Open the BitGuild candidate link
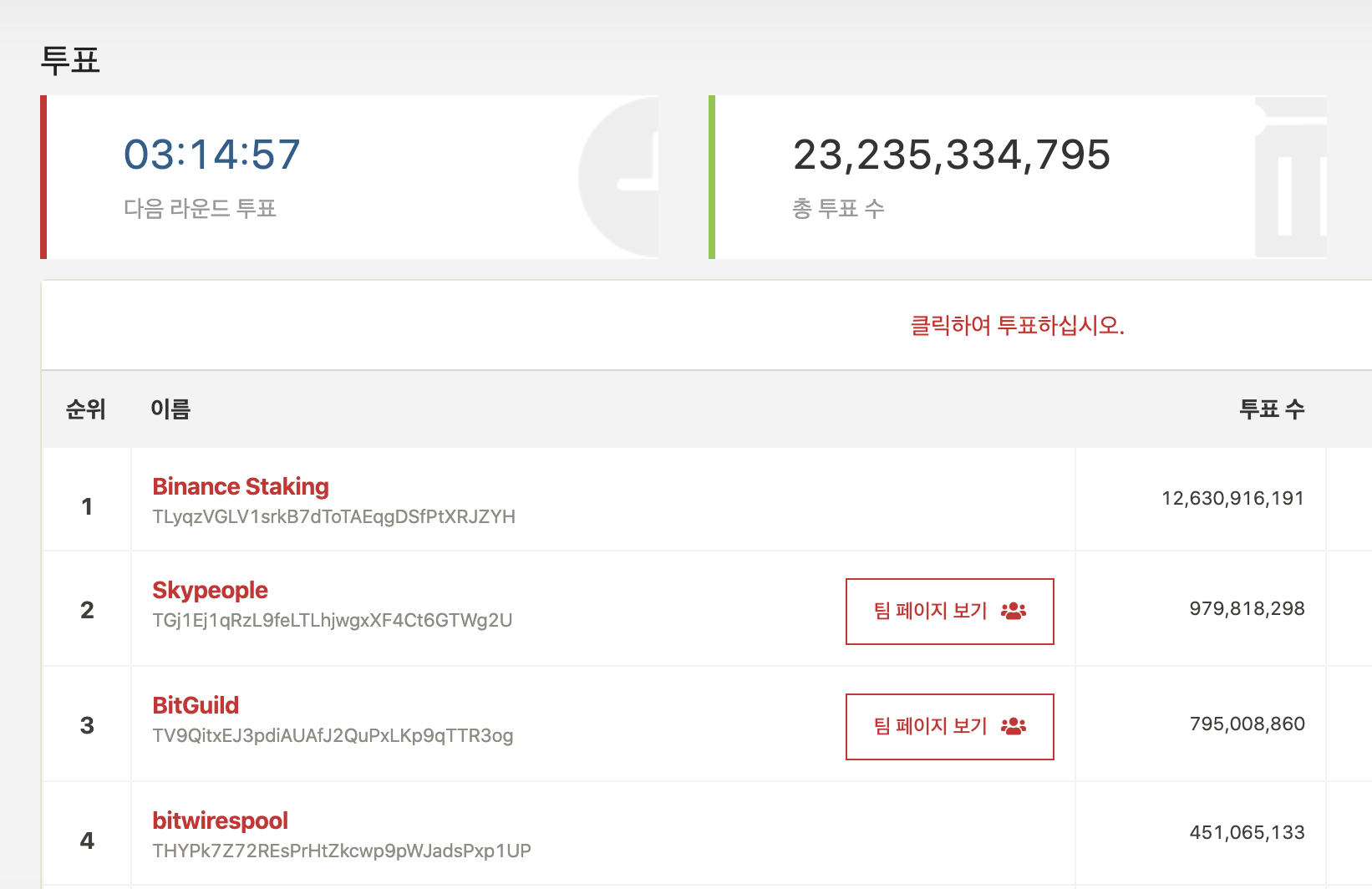 click(196, 705)
